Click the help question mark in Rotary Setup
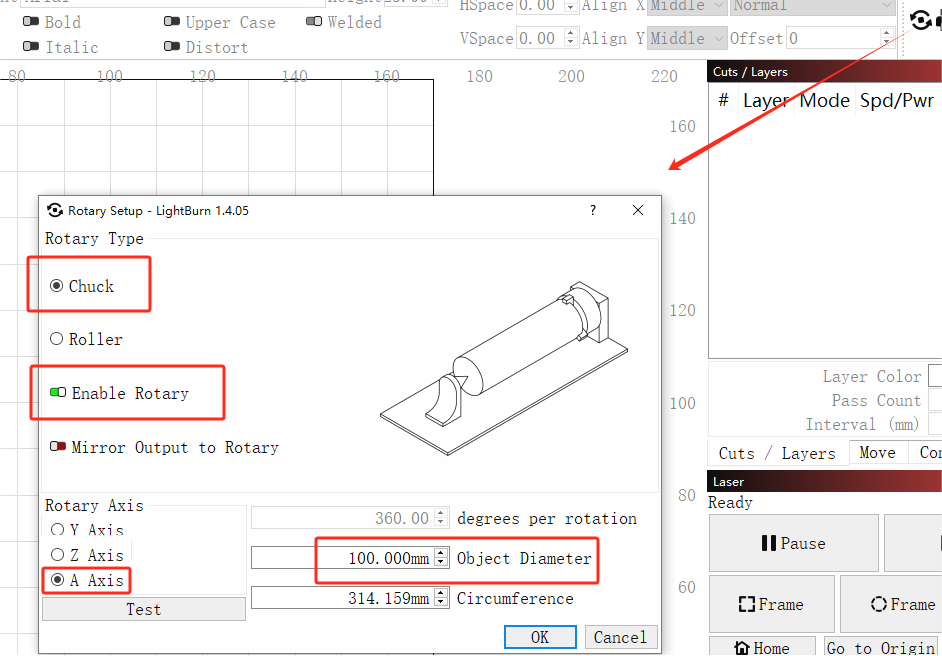The width and height of the screenshot is (942, 656). click(593, 210)
